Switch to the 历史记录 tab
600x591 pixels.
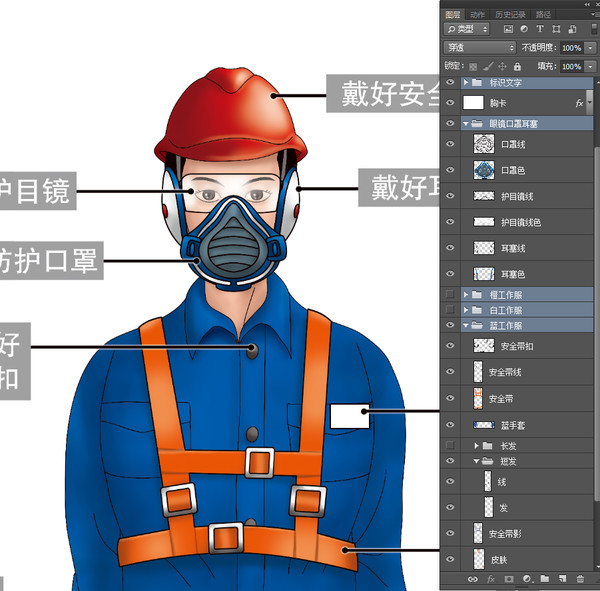tap(510, 15)
